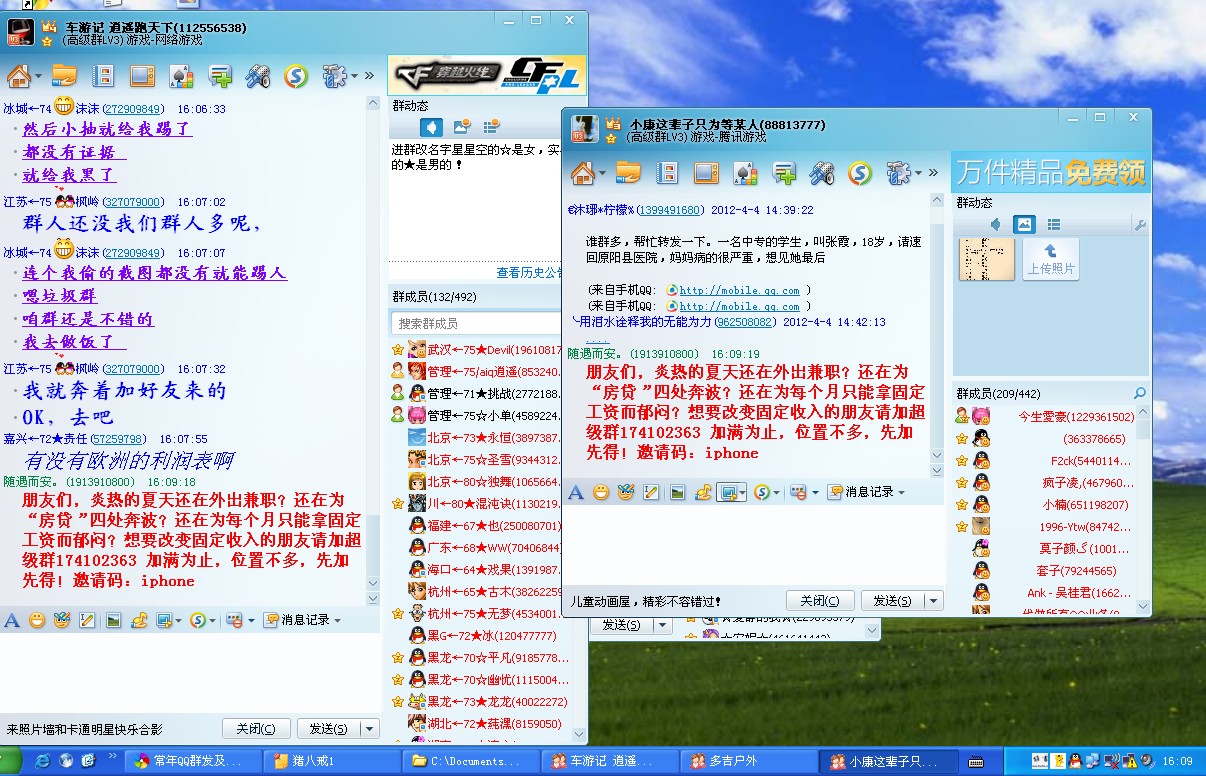Open music sharing icon in 小康 input bar
Image resolution: width=1206 pixels, height=776 pixels.
[x=703, y=492]
